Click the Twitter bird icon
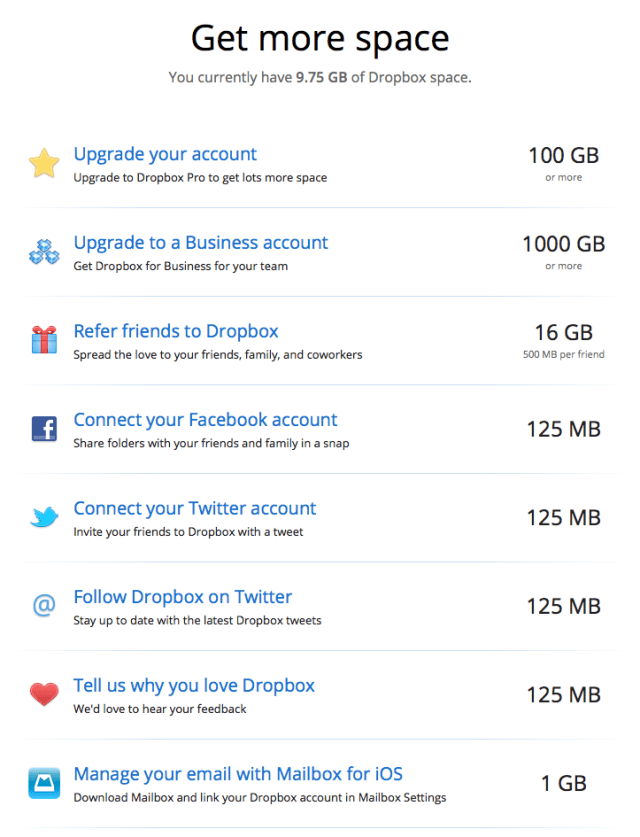 (x=44, y=518)
